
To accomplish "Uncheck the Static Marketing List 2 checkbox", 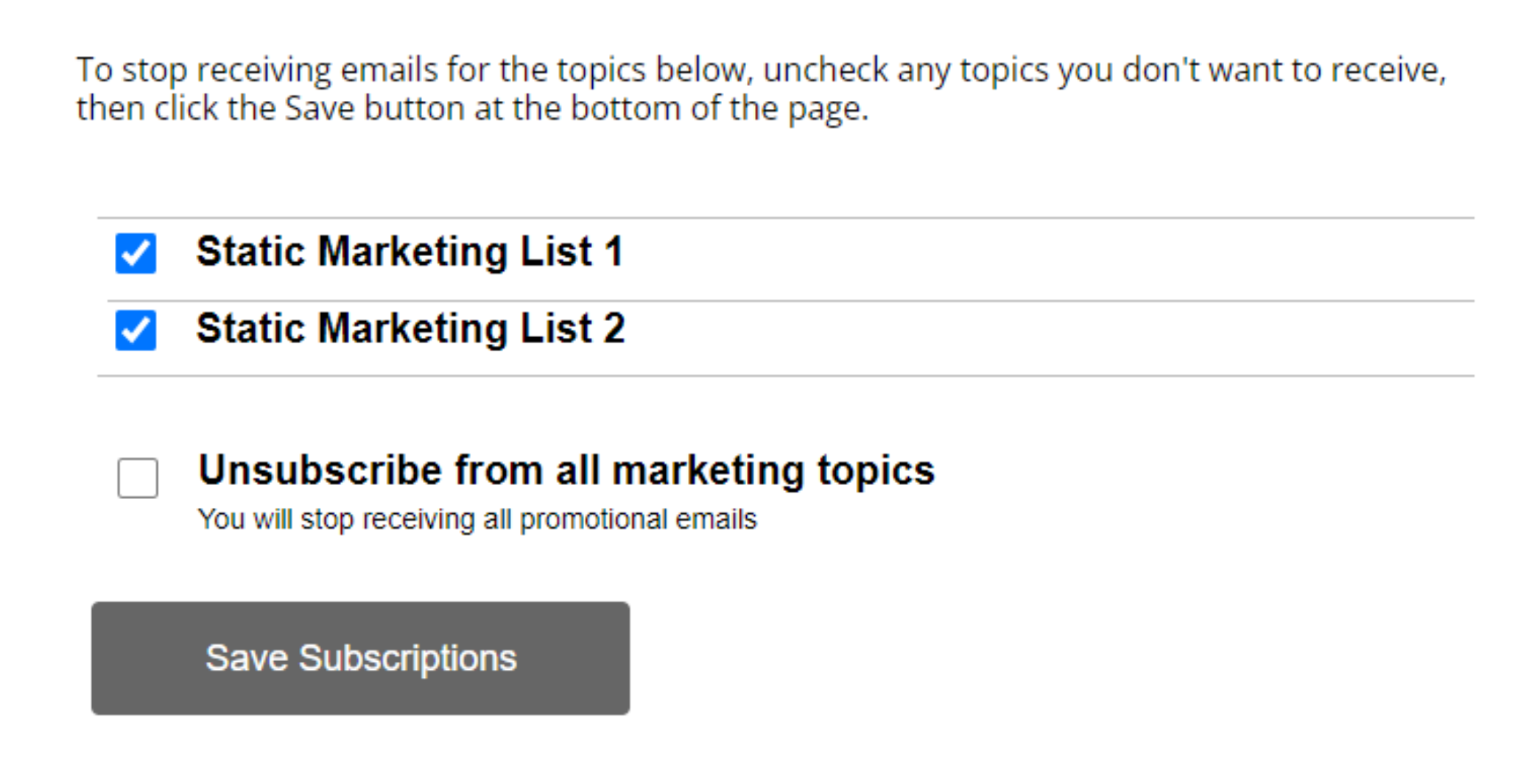I will tap(136, 330).
